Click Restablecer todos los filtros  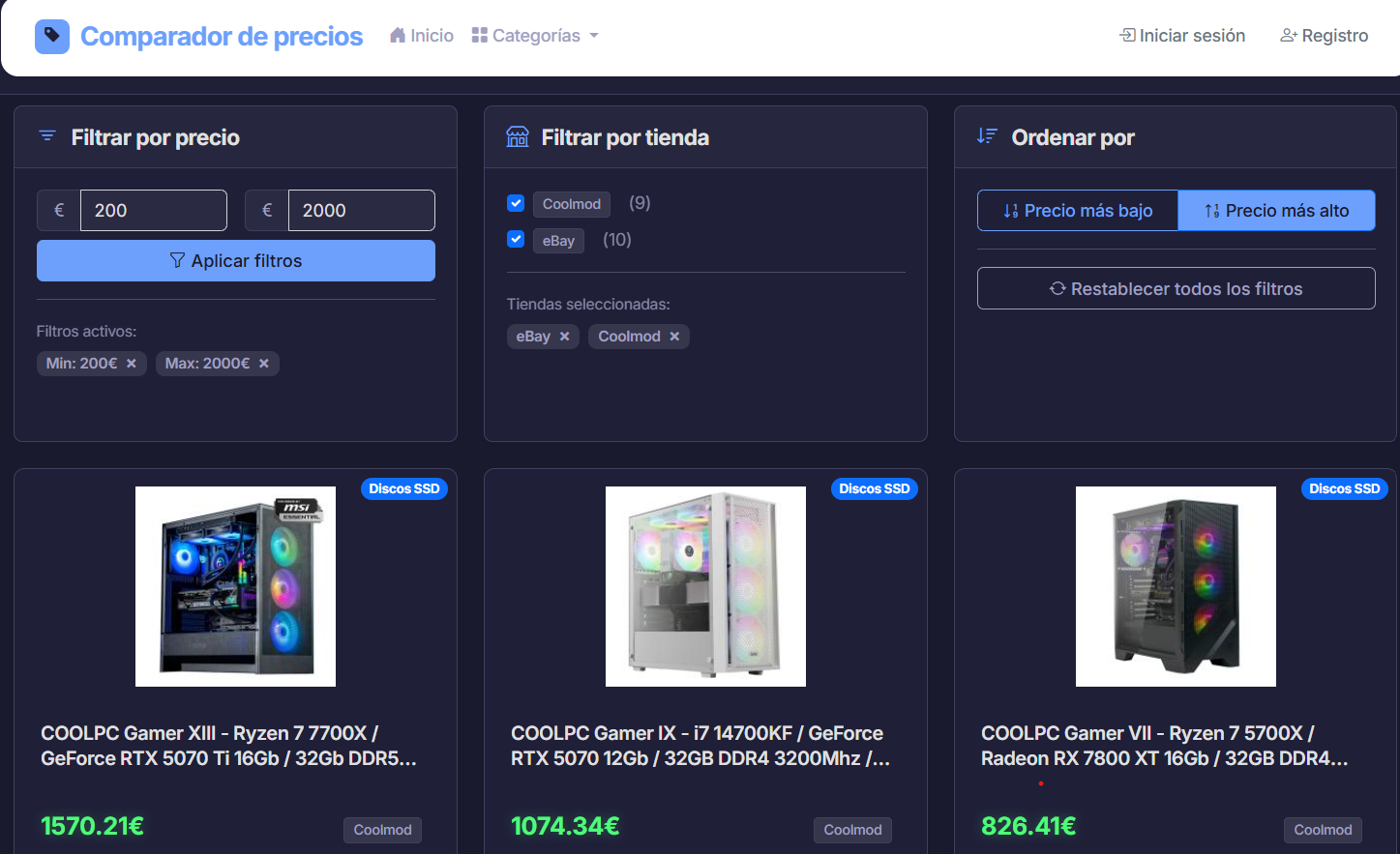click(x=1176, y=287)
